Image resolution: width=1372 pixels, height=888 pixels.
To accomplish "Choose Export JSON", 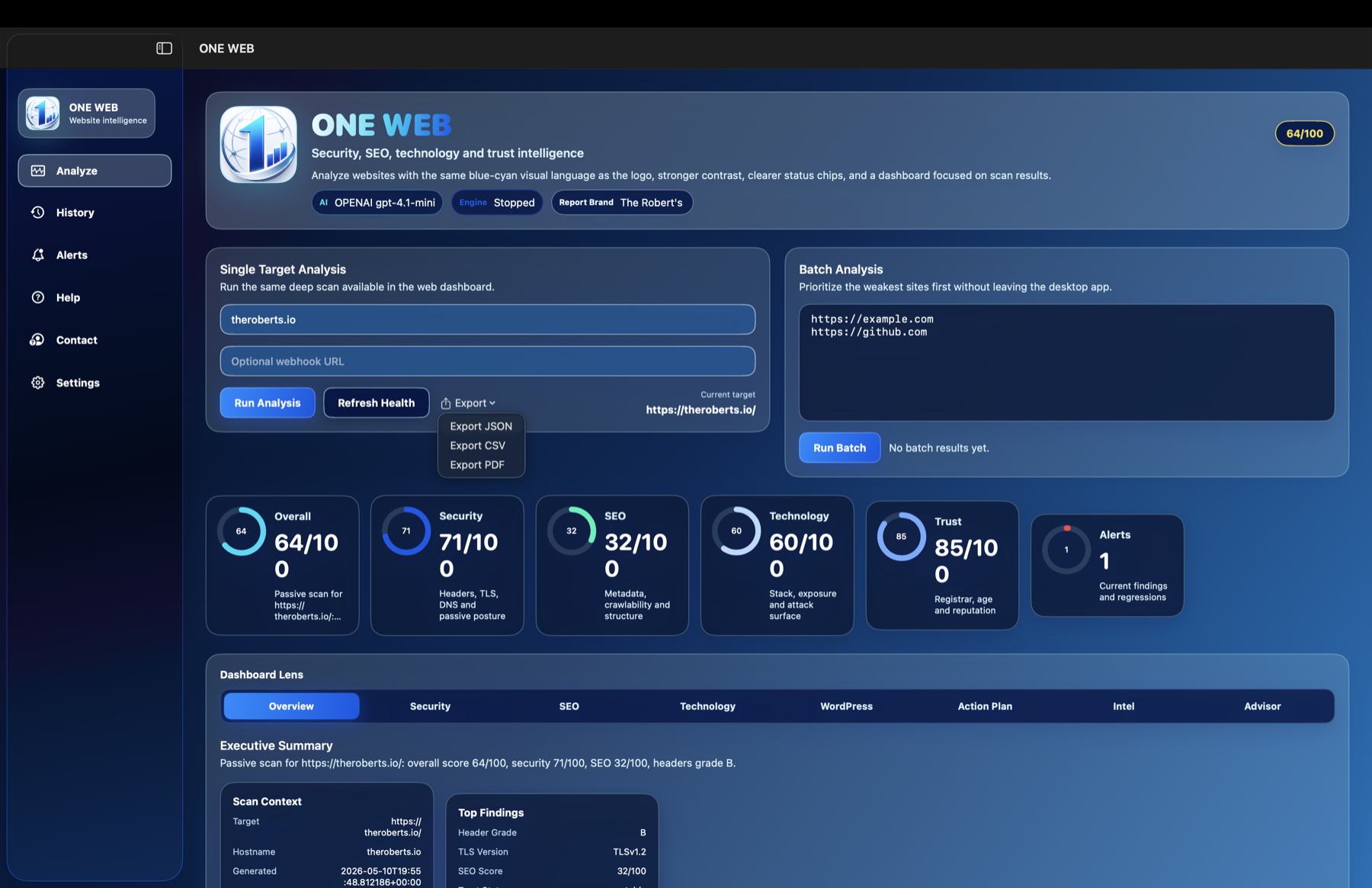I will tap(481, 426).
